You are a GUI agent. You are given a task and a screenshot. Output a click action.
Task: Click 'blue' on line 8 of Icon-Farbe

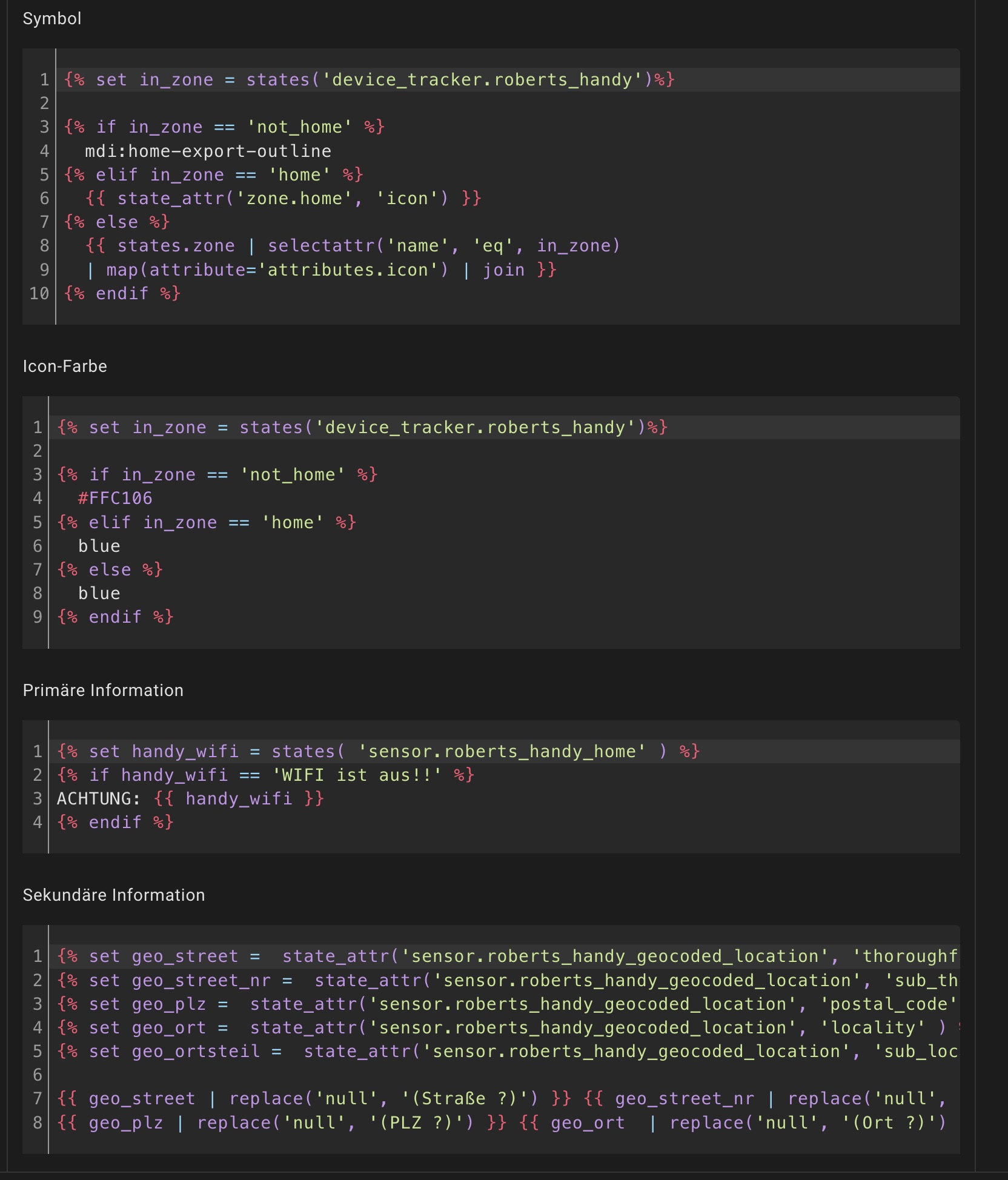click(x=99, y=593)
